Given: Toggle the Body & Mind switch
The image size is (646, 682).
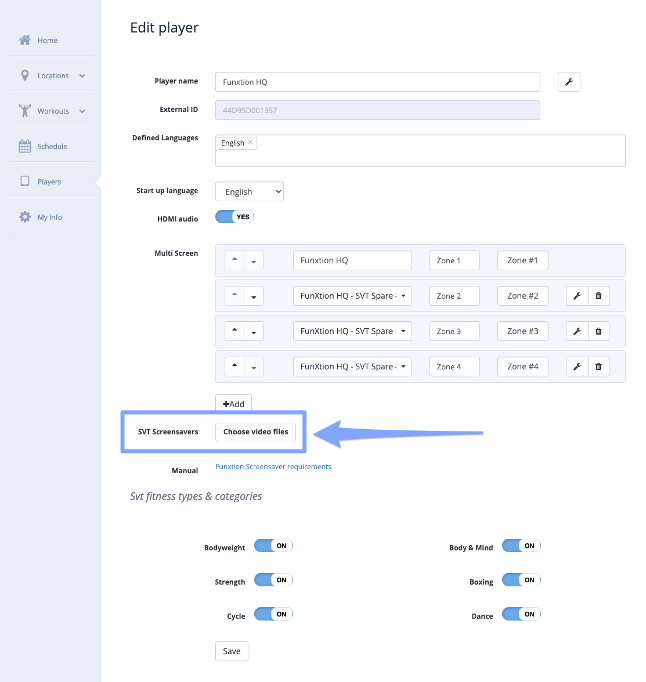Looking at the screenshot, I should coord(521,545).
